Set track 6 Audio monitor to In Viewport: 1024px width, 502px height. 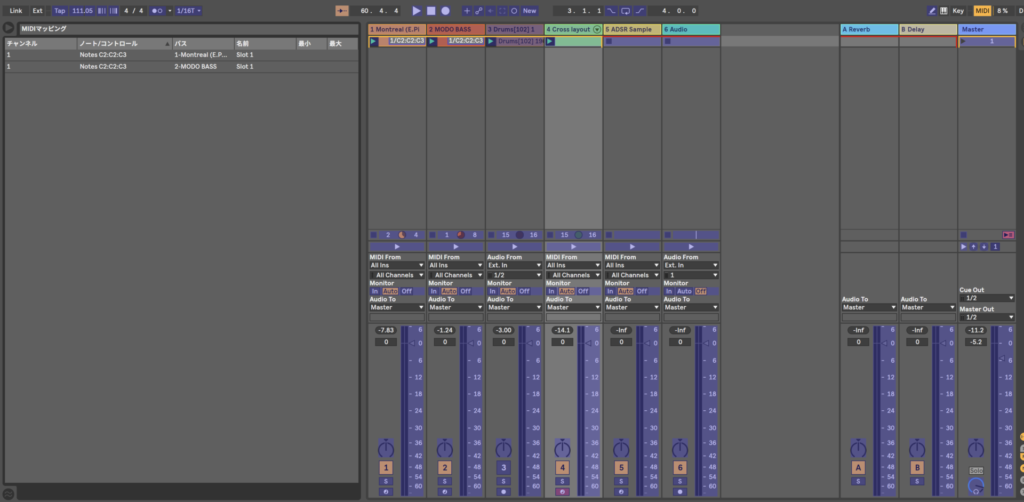670,291
